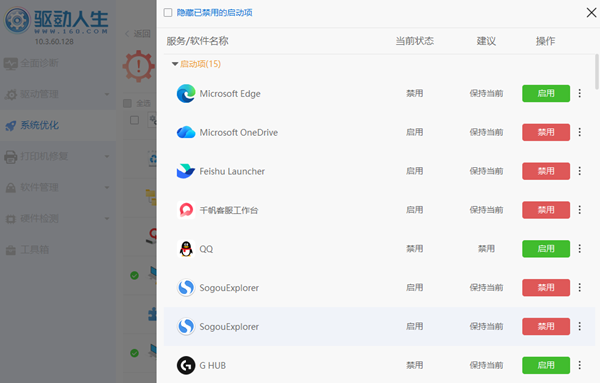
Task: Click the 建议 column header
Action: pos(486,41)
